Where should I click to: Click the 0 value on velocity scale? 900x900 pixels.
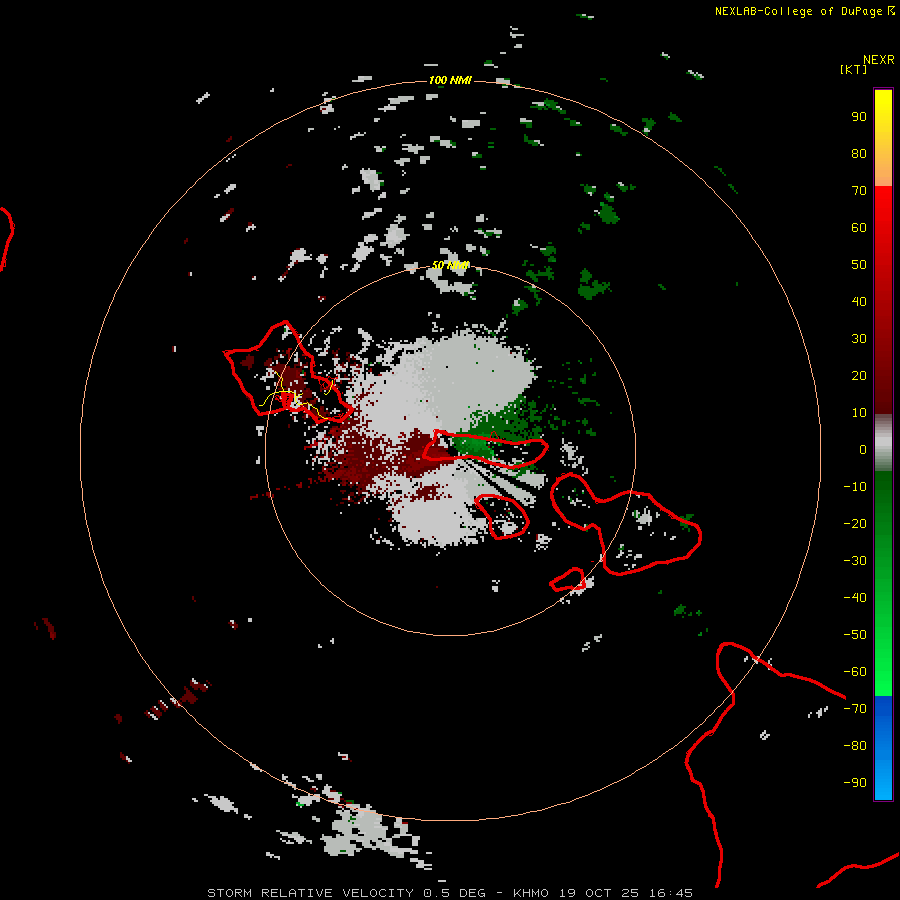coord(863,449)
